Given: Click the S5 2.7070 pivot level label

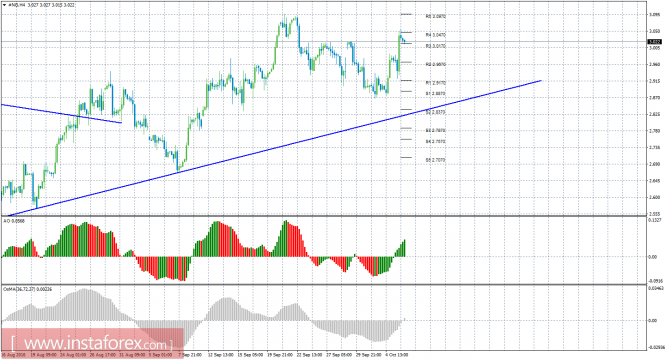Looking at the screenshot, I should pos(436,160).
